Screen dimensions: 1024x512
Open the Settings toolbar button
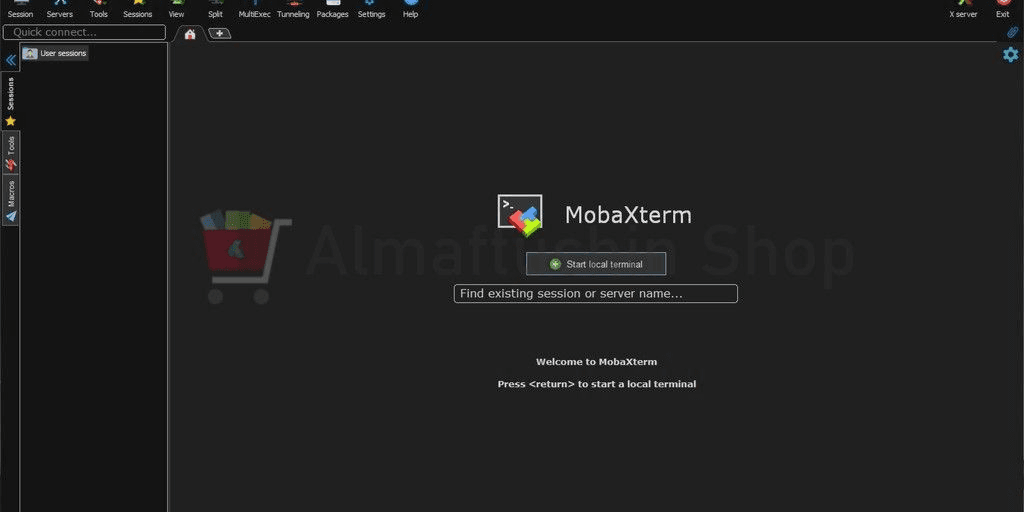371,9
